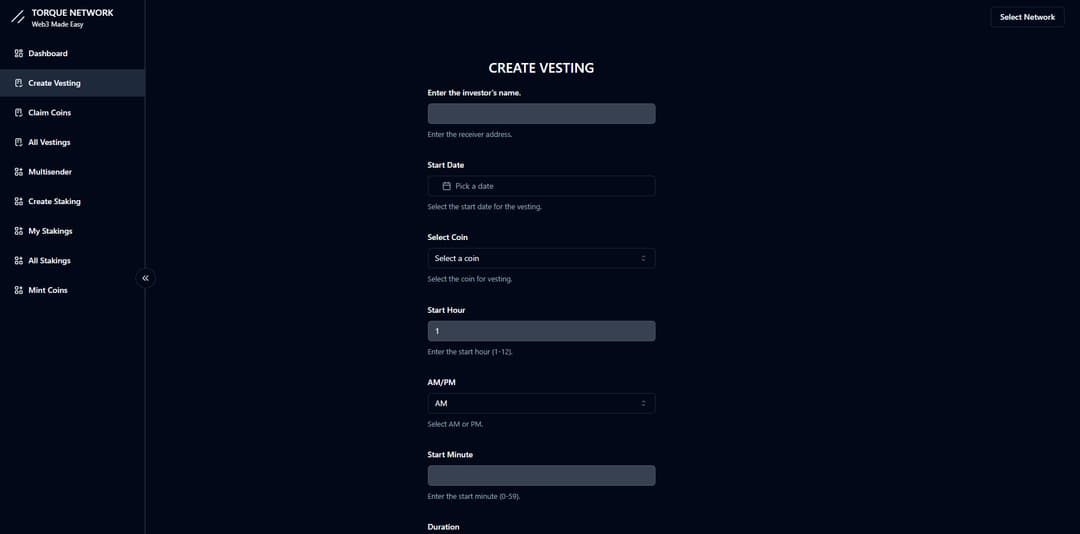Click the All Vestings sidebar icon
Image resolution: width=1080 pixels, height=534 pixels.
click(x=19, y=142)
